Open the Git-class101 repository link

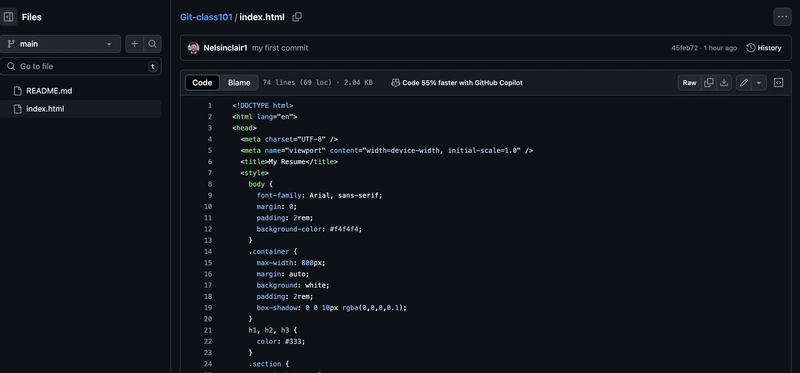(206, 17)
